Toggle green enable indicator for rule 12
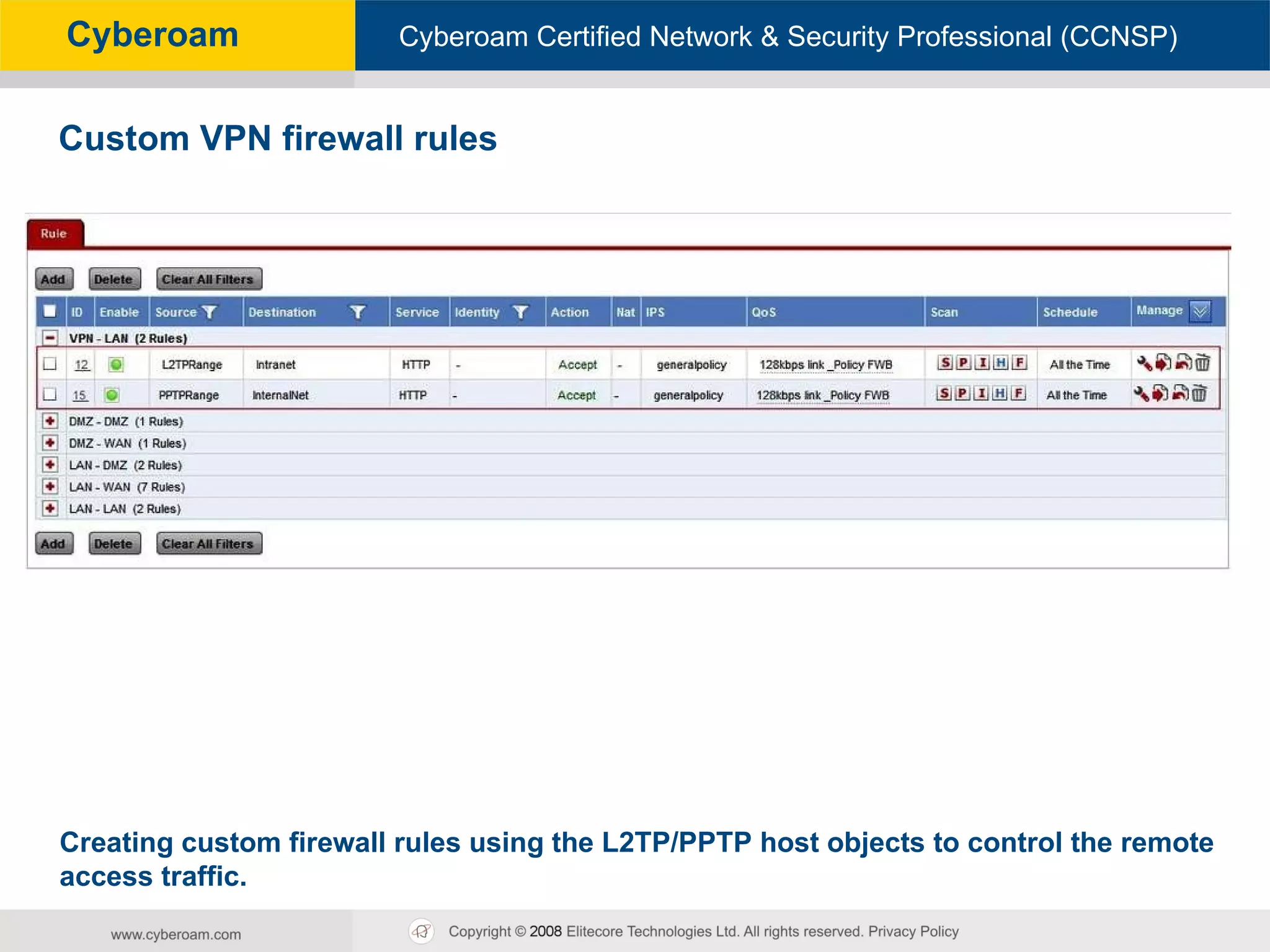The height and width of the screenshot is (952, 1270). coord(116,364)
